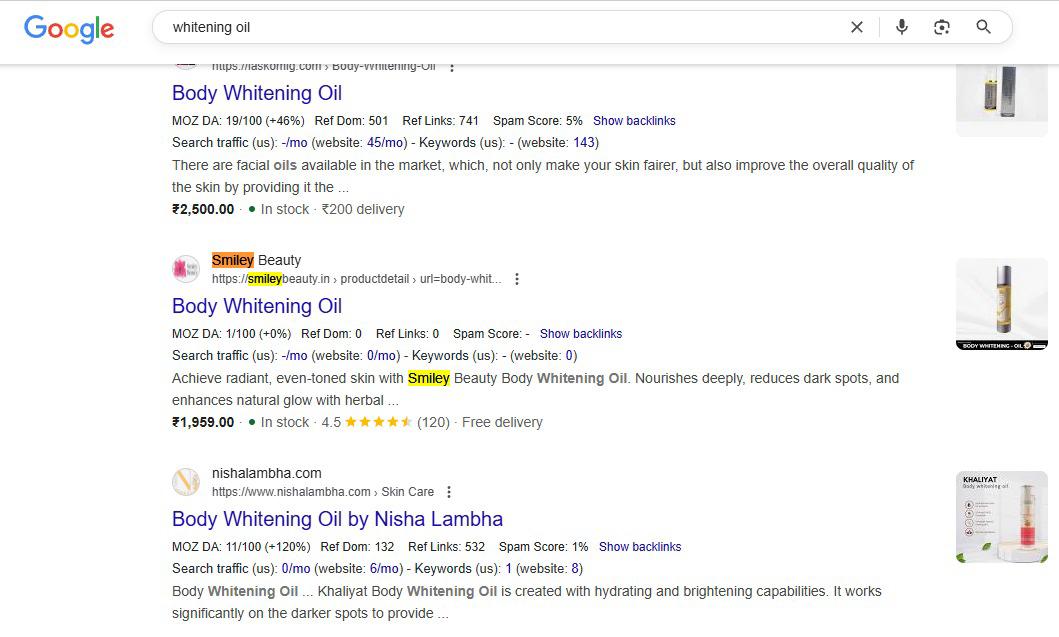
Task: Show backlinks for the MOZ DA 19/100 result
Action: (x=634, y=121)
